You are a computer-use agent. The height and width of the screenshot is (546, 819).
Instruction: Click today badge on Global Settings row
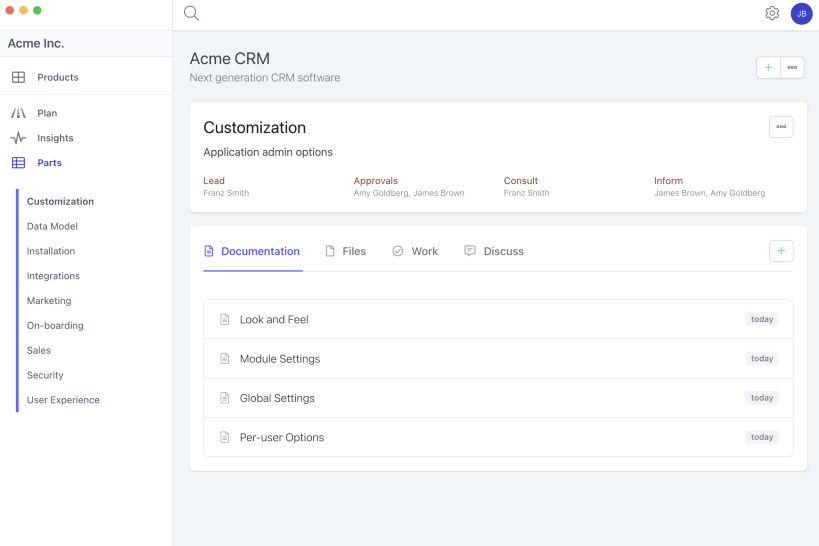pyautogui.click(x=762, y=398)
